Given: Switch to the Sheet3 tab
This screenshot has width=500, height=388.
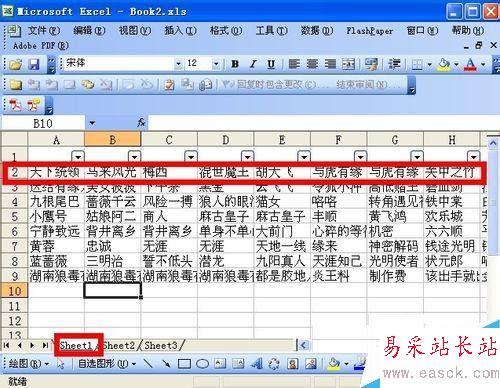Looking at the screenshot, I should [161, 345].
